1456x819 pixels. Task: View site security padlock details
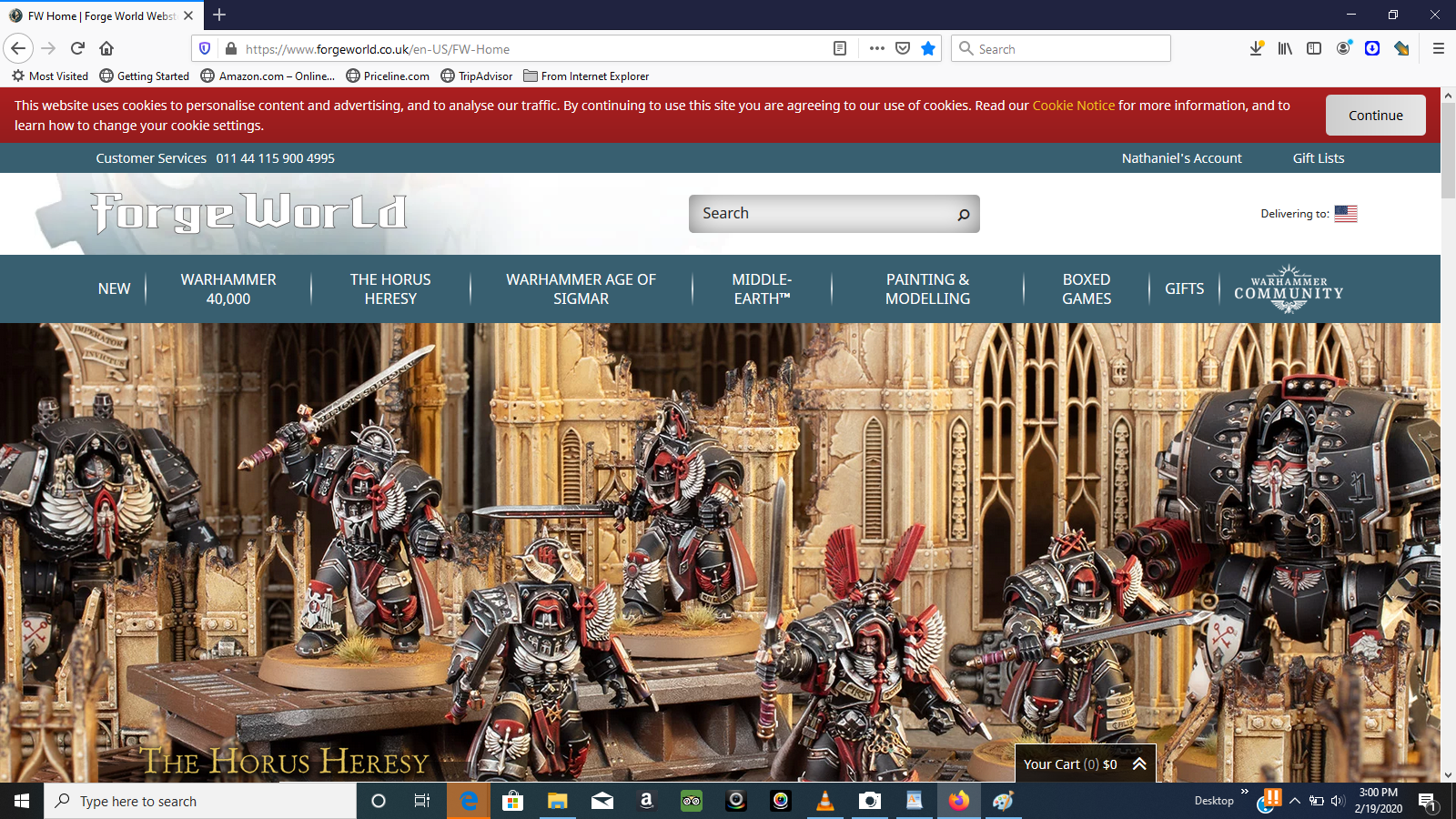tap(231, 48)
